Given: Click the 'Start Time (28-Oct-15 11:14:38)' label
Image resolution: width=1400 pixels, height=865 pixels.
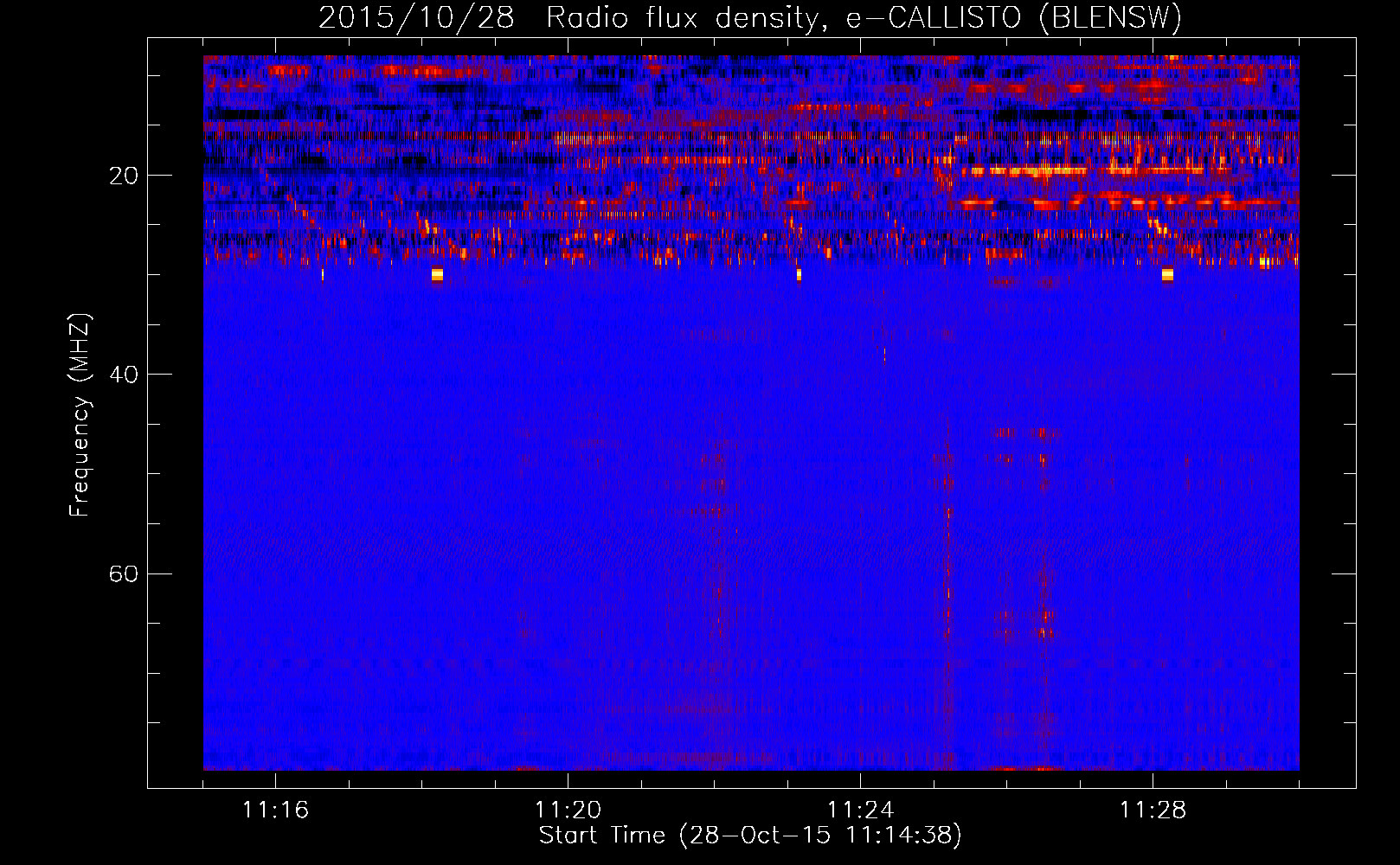Looking at the screenshot, I should (750, 836).
